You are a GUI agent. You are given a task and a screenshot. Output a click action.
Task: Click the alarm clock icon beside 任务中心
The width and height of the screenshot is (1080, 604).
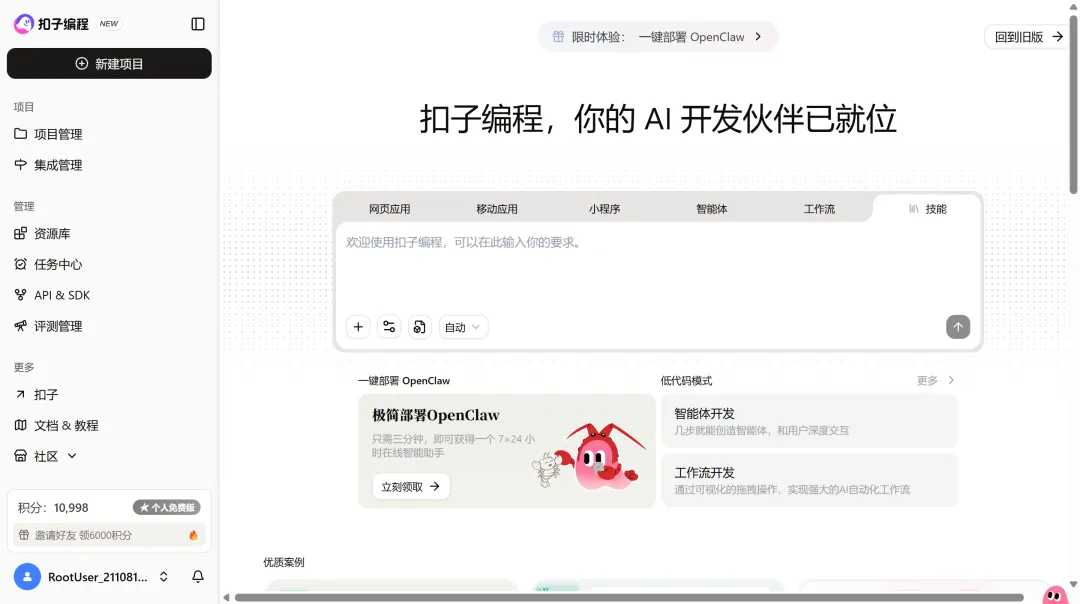pyautogui.click(x=21, y=264)
